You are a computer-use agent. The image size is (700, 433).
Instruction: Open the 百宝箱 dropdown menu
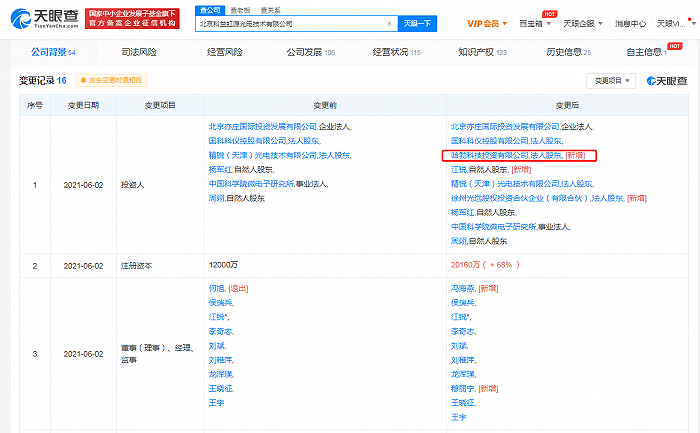535,24
